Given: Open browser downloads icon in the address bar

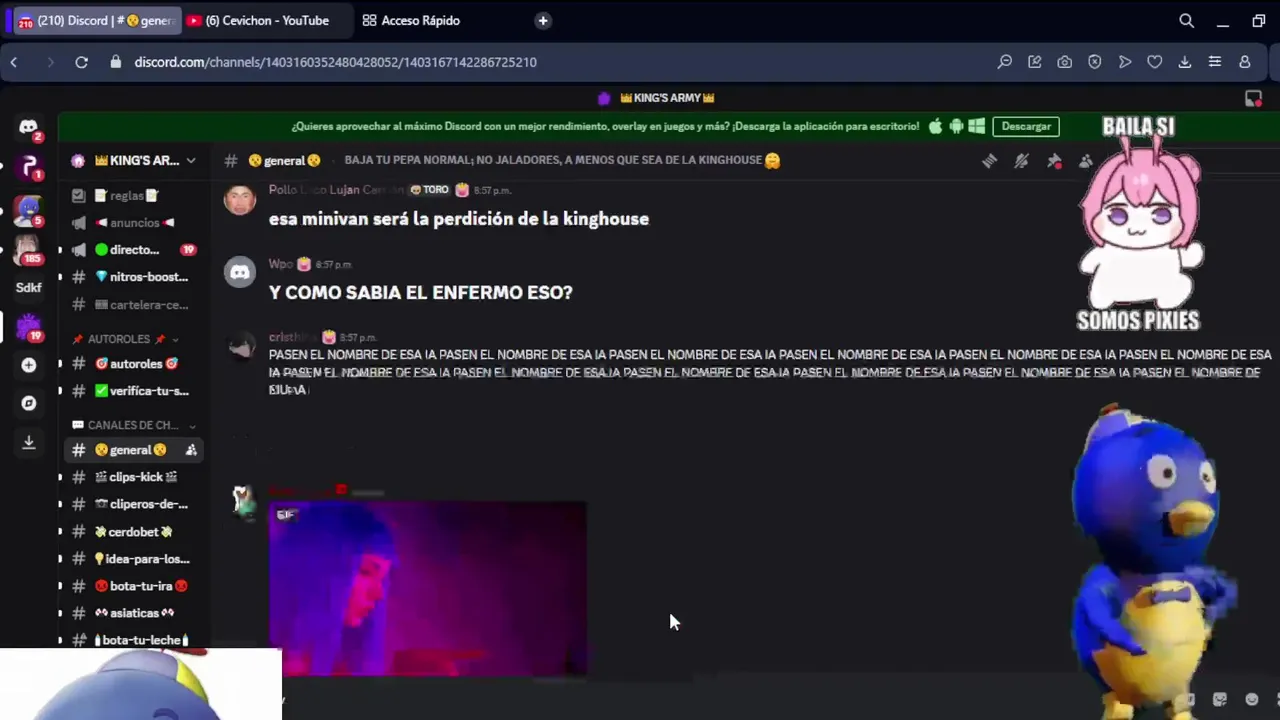Looking at the screenshot, I should pyautogui.click(x=1185, y=62).
